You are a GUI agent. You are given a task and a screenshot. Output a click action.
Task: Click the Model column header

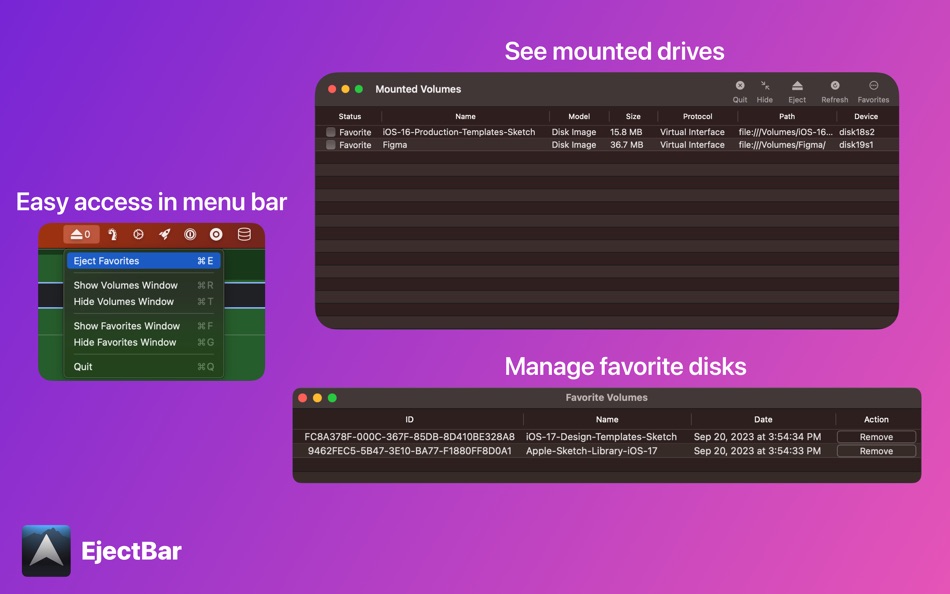579,116
